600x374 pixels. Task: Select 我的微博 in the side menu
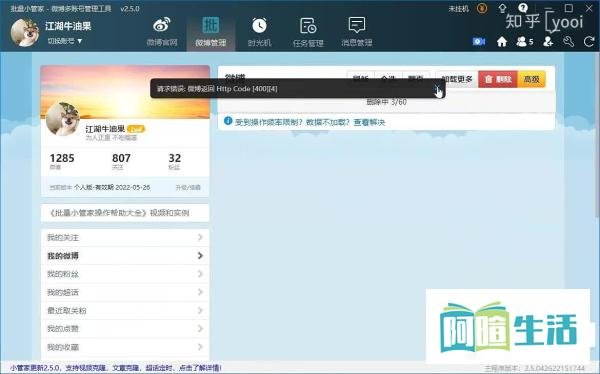[x=125, y=256]
